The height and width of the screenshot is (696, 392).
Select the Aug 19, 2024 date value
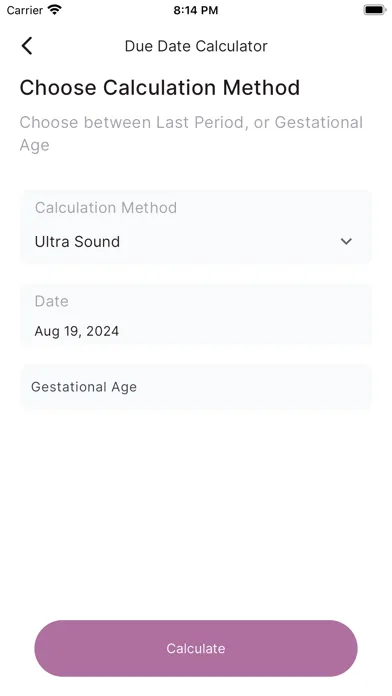point(77,331)
